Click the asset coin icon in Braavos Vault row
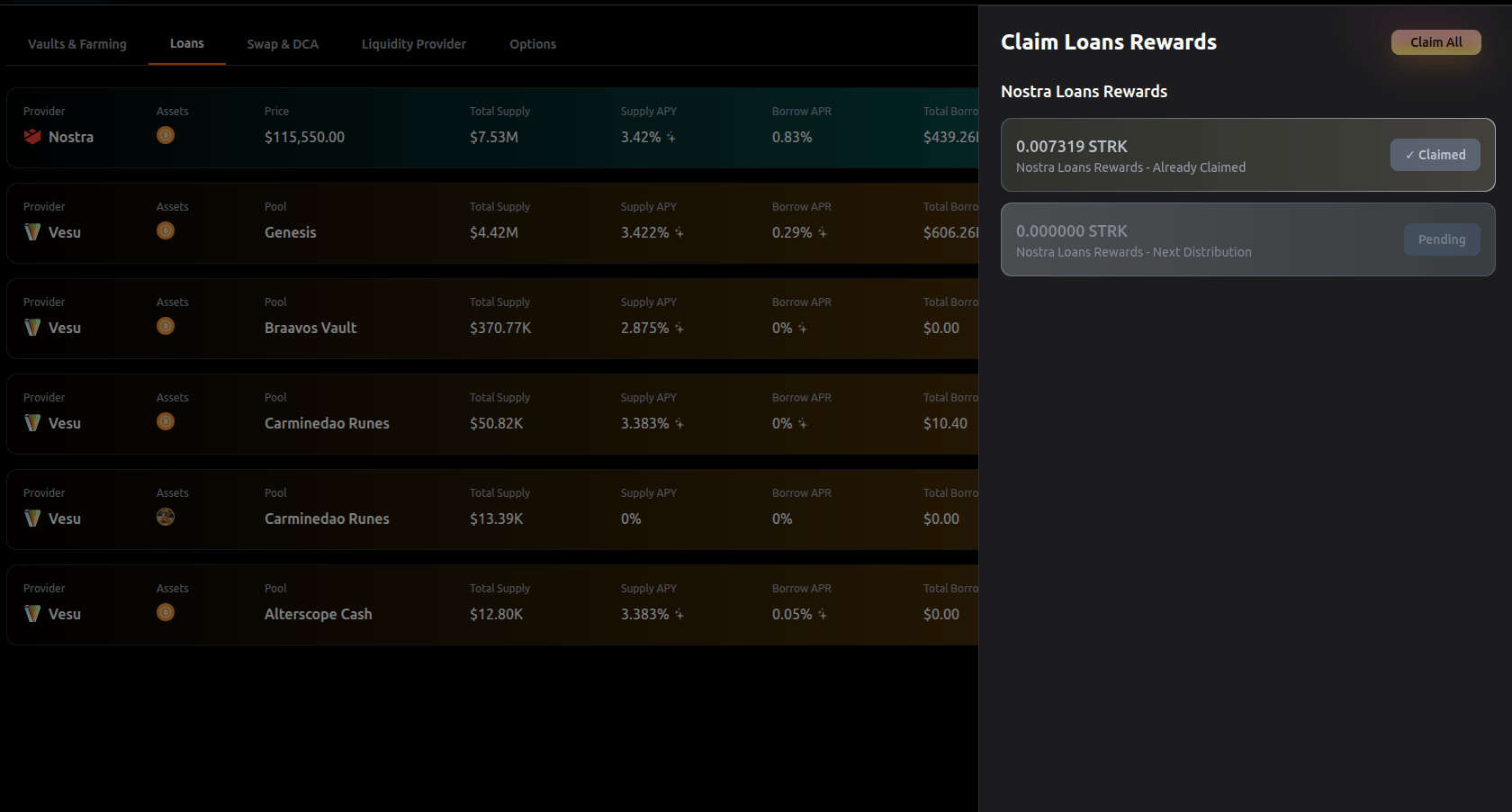This screenshot has width=1512, height=812. [166, 326]
